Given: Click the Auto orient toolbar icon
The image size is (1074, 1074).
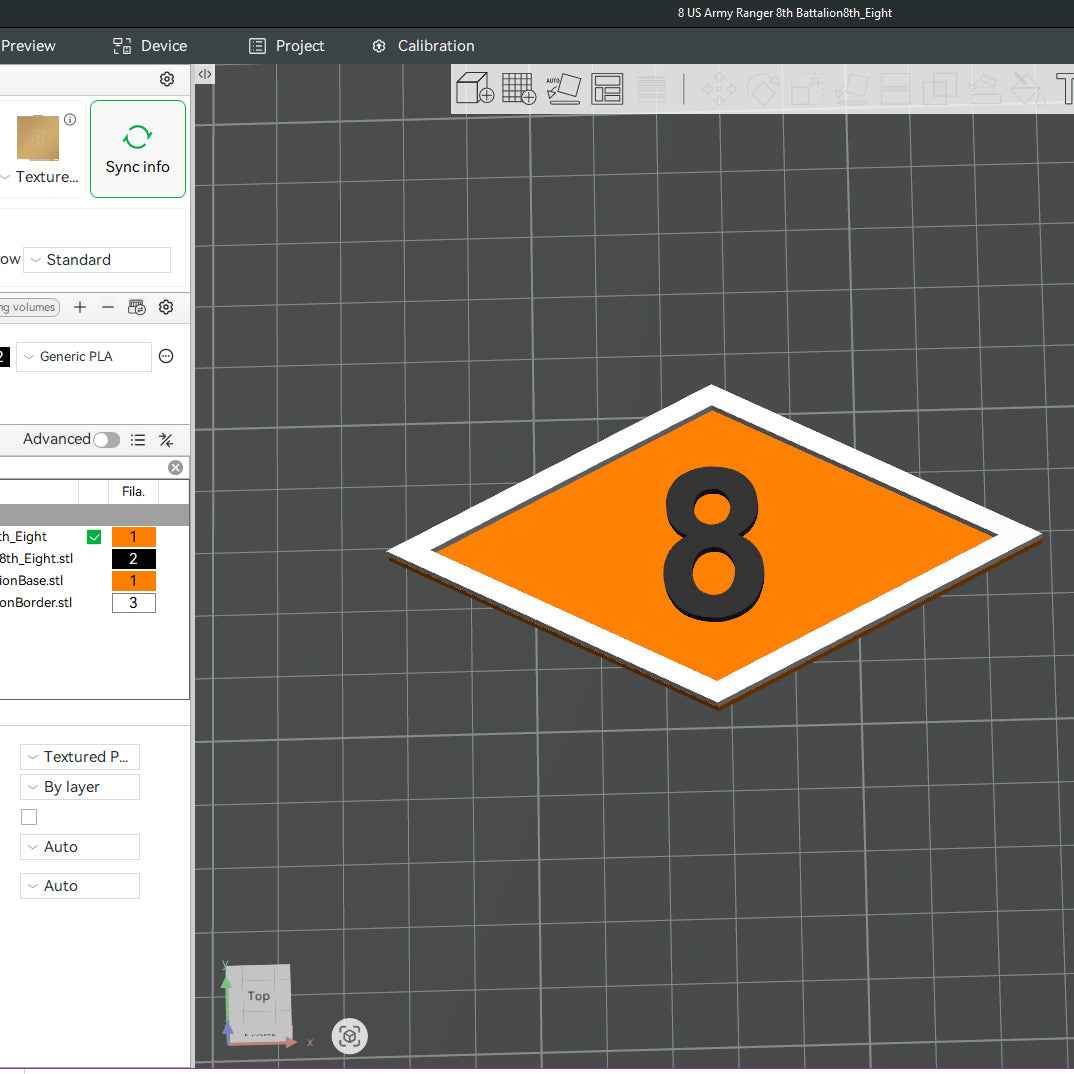Looking at the screenshot, I should point(563,89).
